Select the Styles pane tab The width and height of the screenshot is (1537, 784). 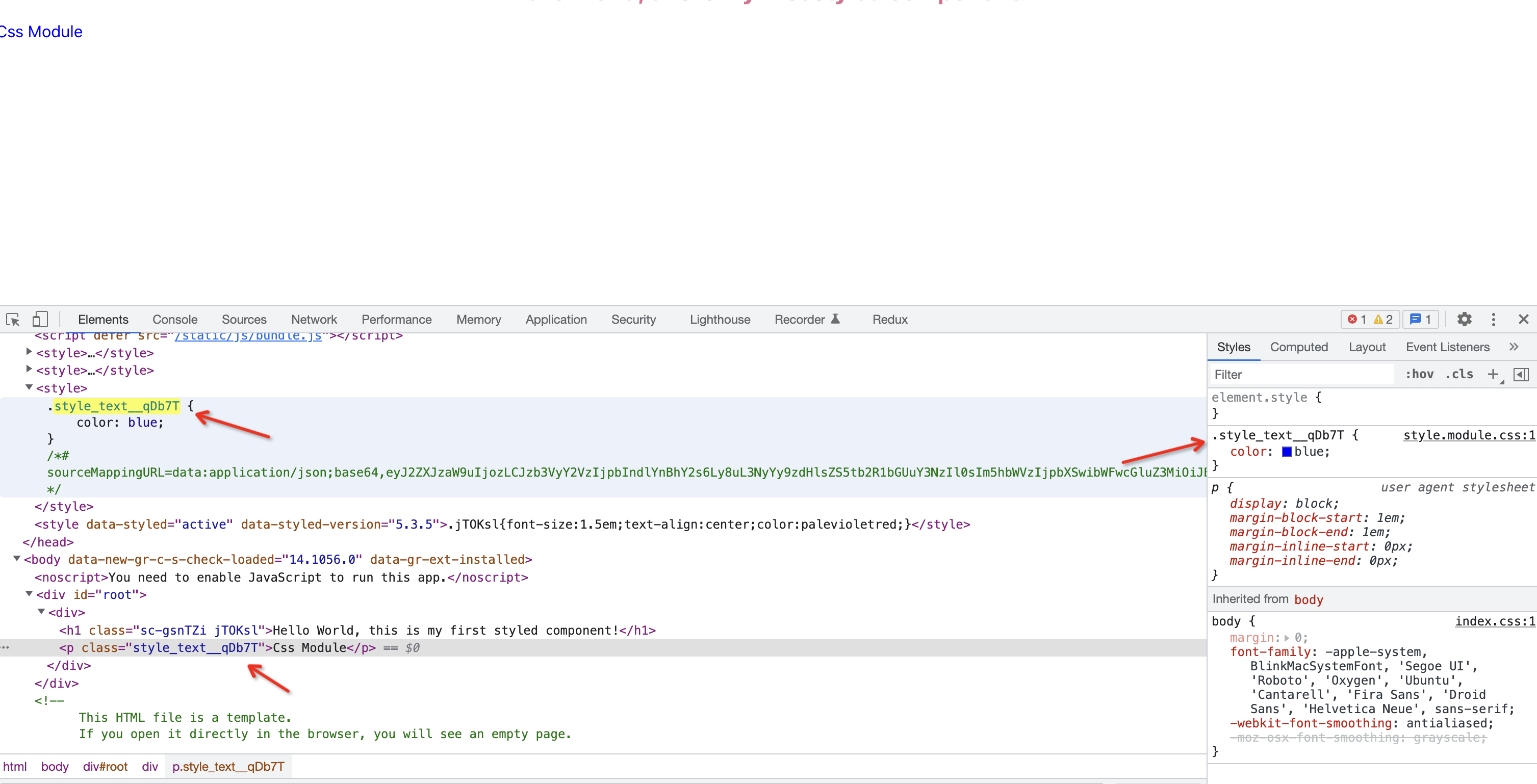coord(1233,347)
